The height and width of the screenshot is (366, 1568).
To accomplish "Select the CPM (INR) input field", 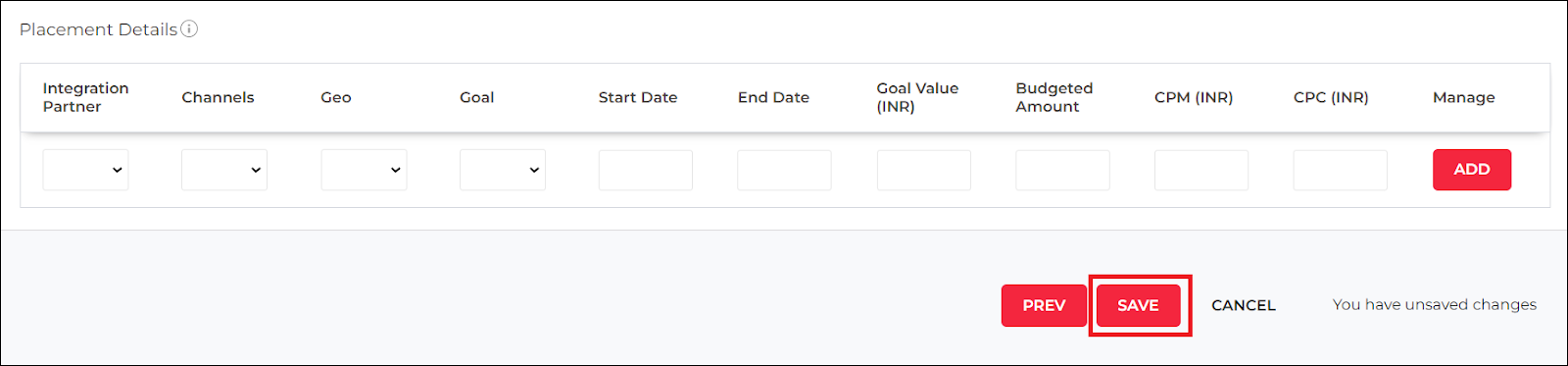I will coord(1201,170).
